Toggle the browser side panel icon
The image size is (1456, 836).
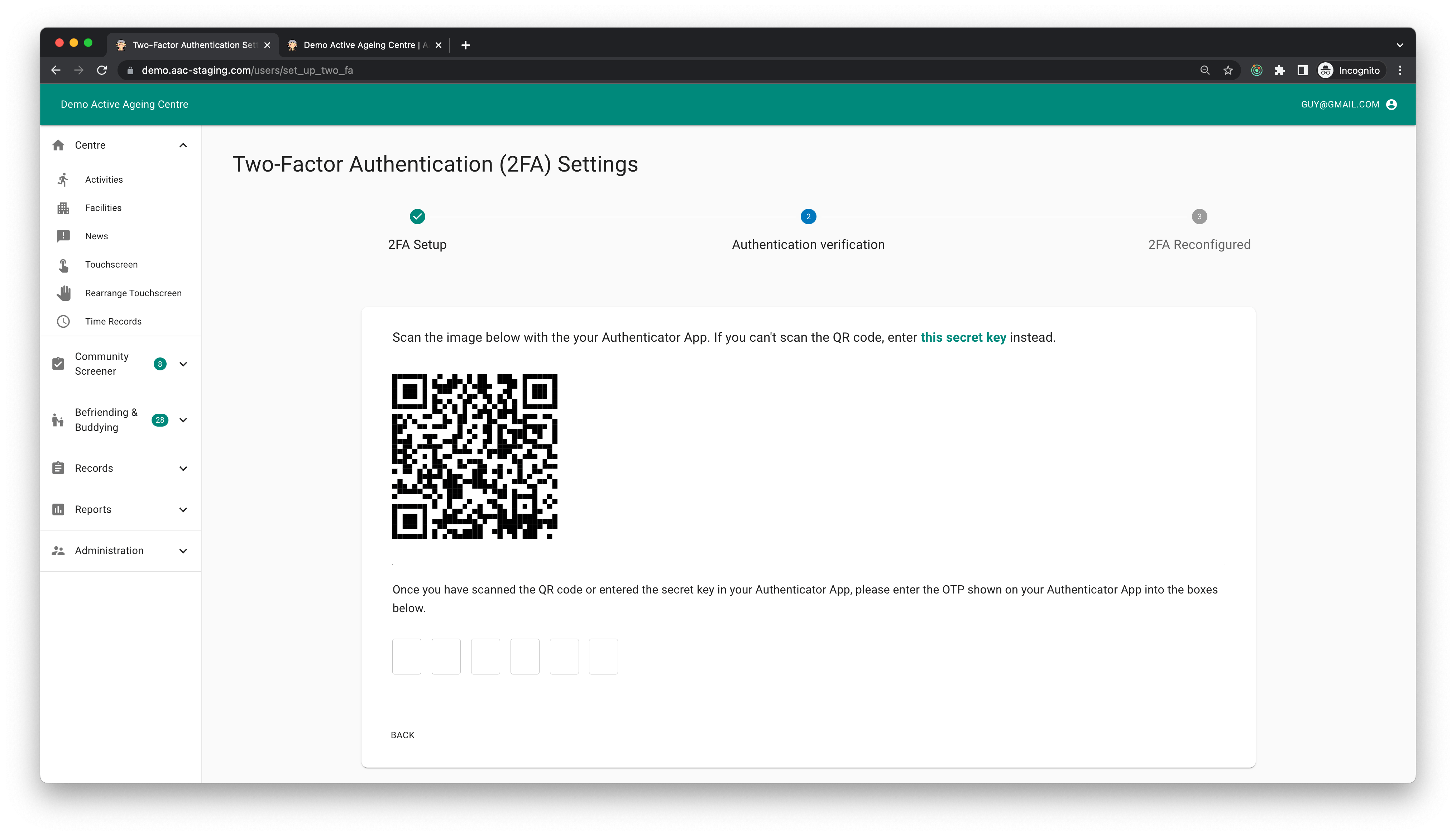click(1302, 70)
